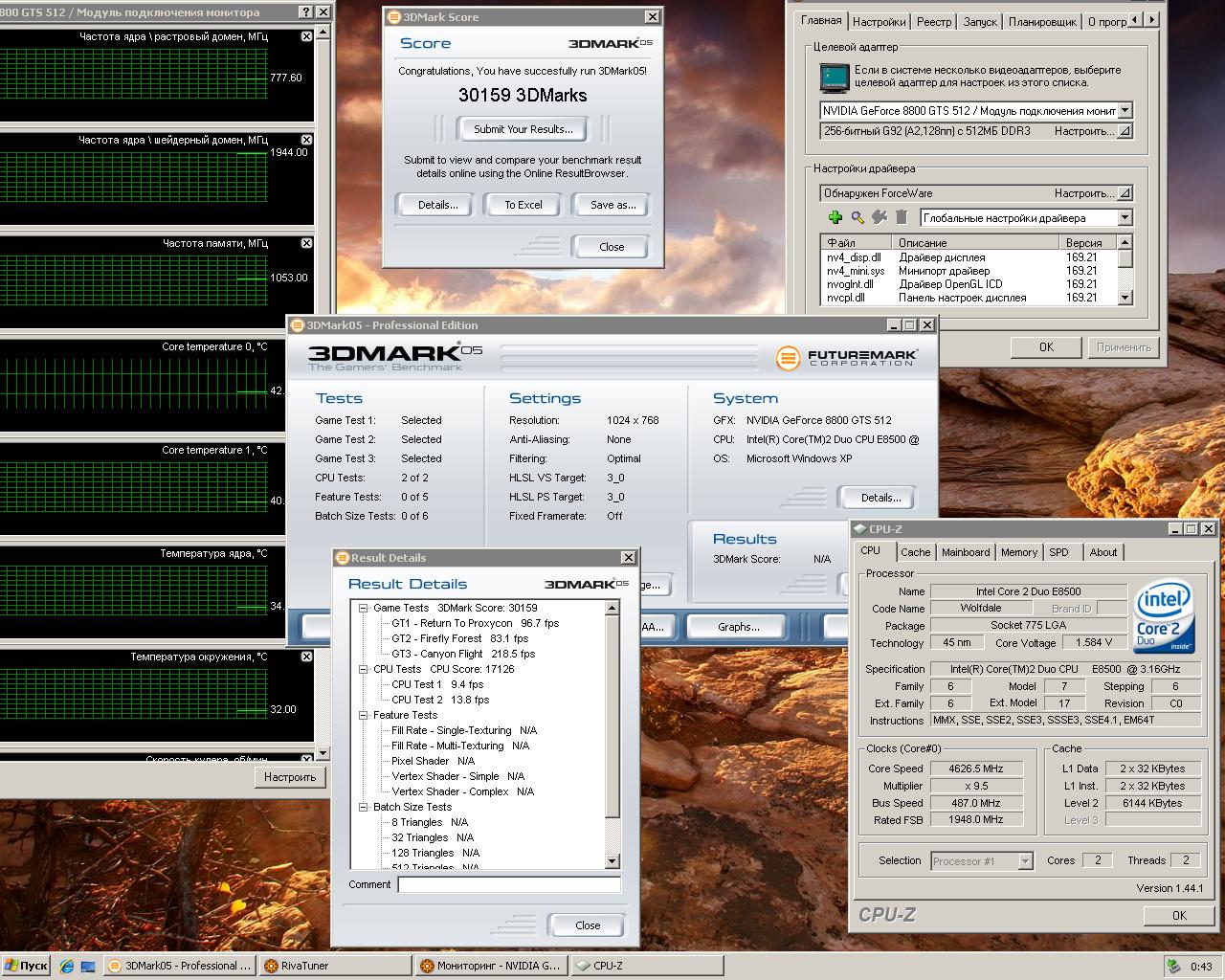Switch to Планировщик tab in RivaTuner

[1042, 22]
